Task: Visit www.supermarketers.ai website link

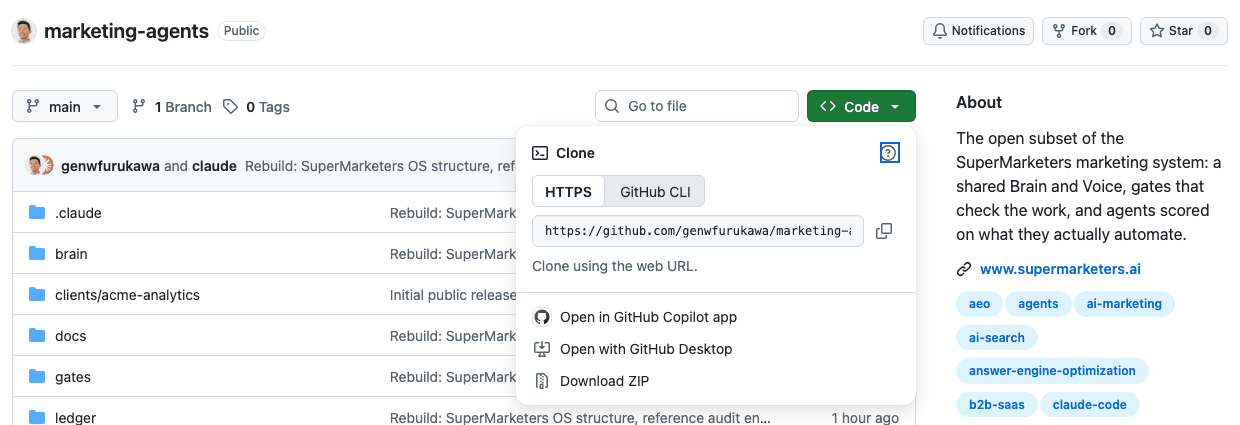Action: click(x=1060, y=269)
